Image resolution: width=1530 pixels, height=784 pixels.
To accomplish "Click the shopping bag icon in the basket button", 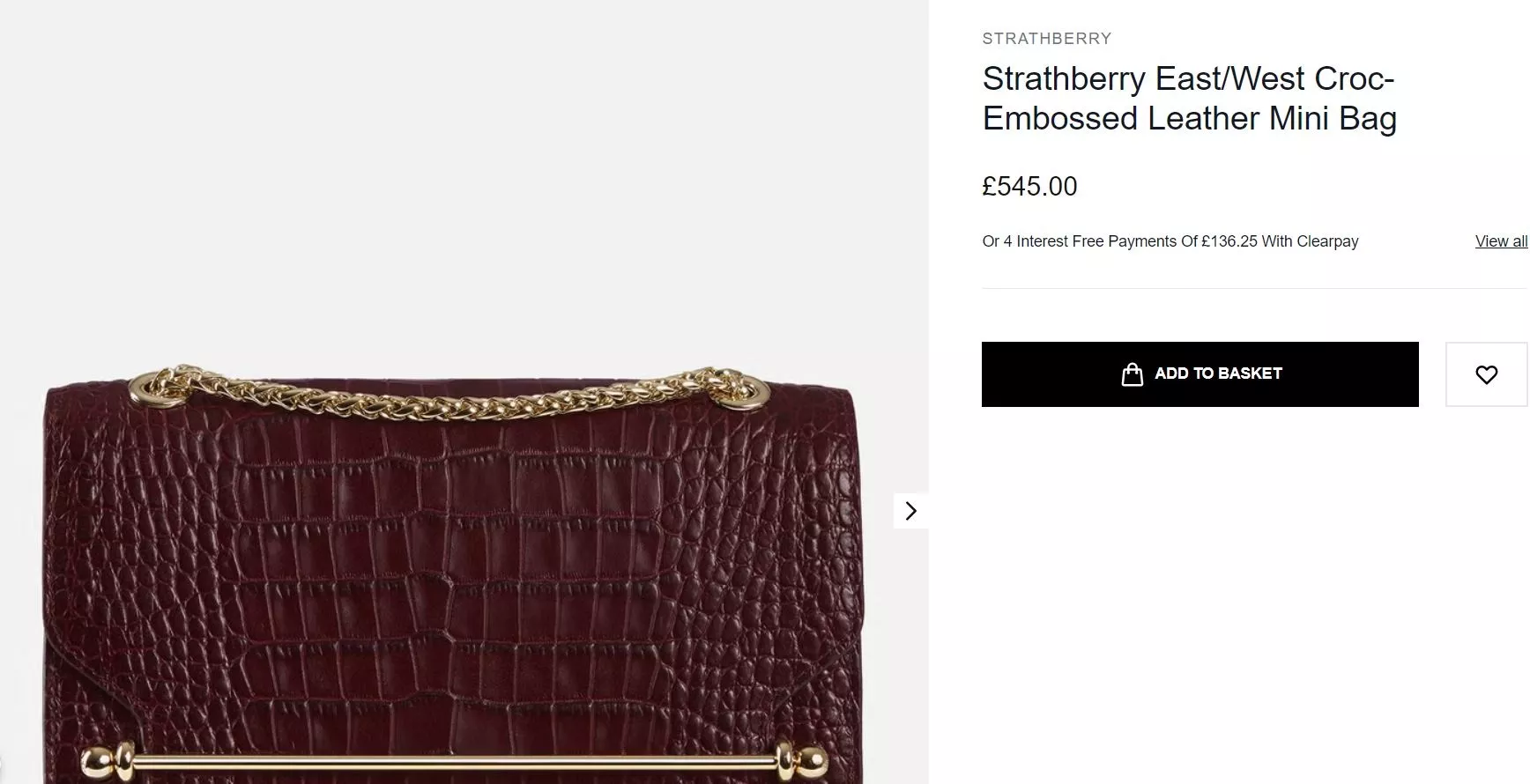I will 1132,374.
